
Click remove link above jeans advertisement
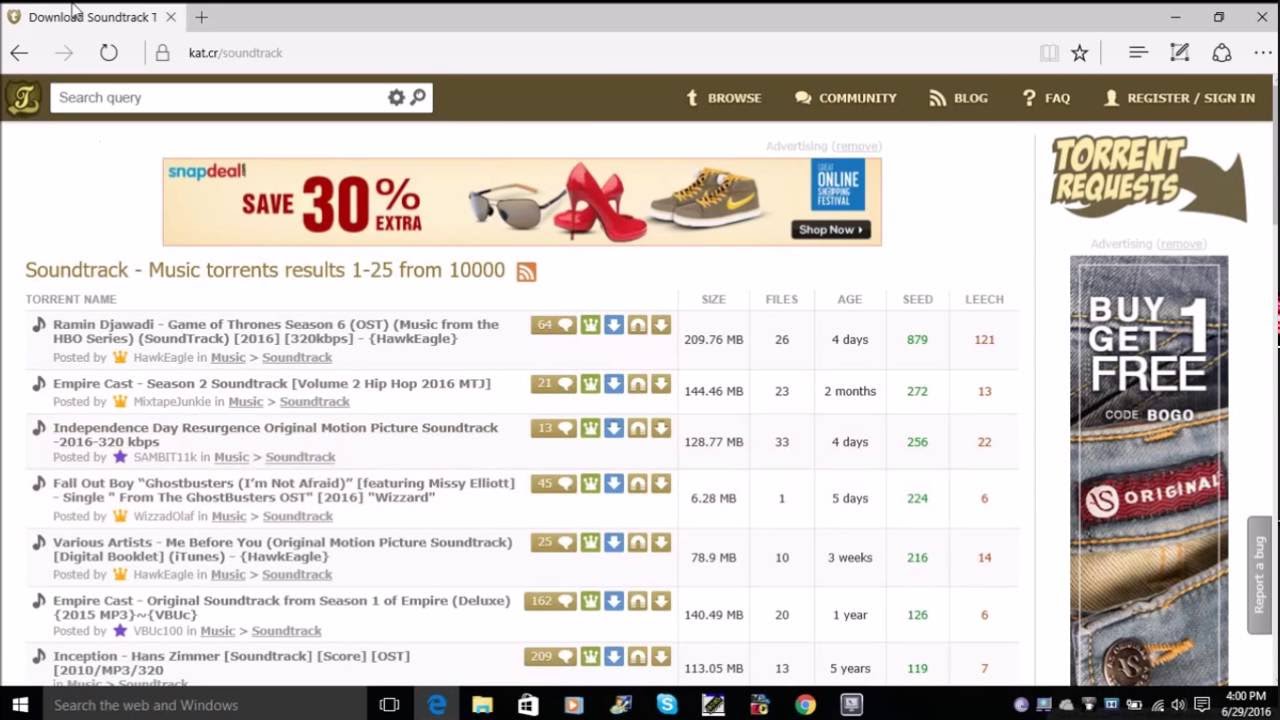pyautogui.click(x=1181, y=244)
